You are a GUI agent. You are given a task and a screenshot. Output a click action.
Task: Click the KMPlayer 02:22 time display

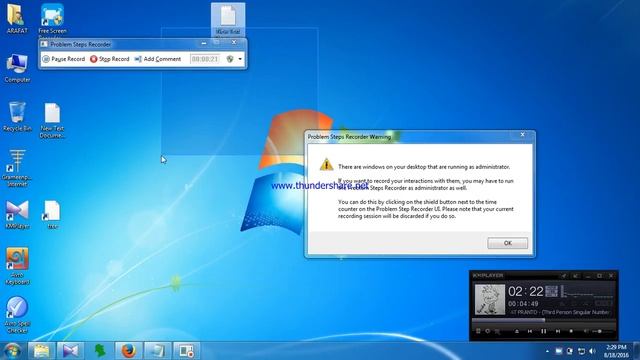point(525,291)
